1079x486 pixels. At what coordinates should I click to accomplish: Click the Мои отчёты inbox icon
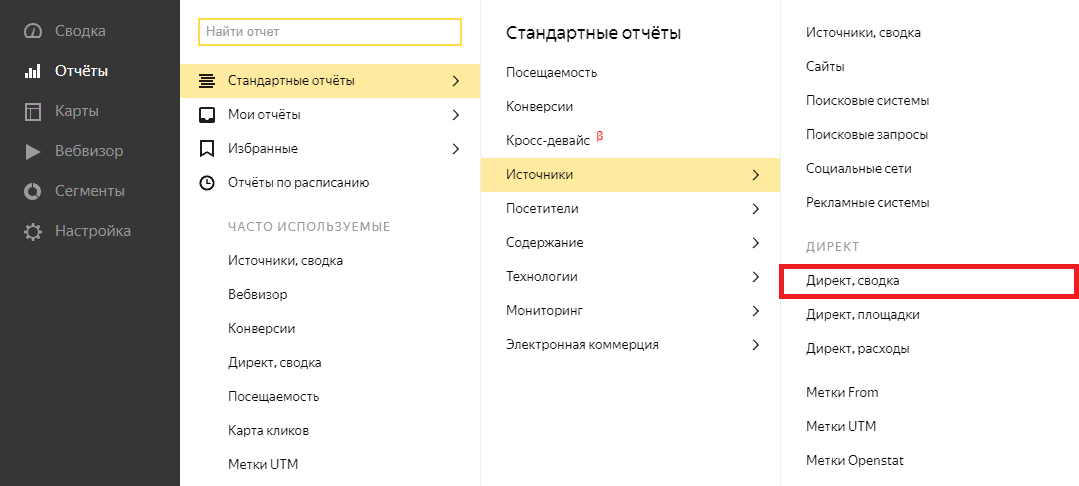tap(206, 115)
